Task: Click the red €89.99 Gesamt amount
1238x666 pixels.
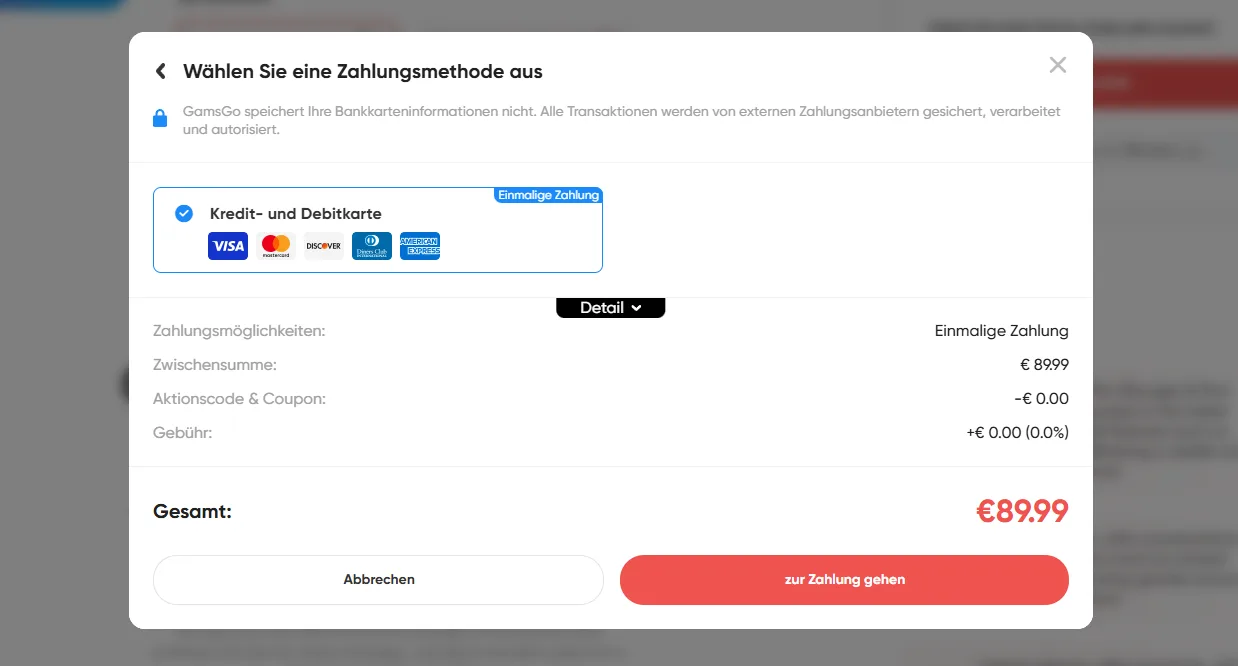Action: 1022,510
